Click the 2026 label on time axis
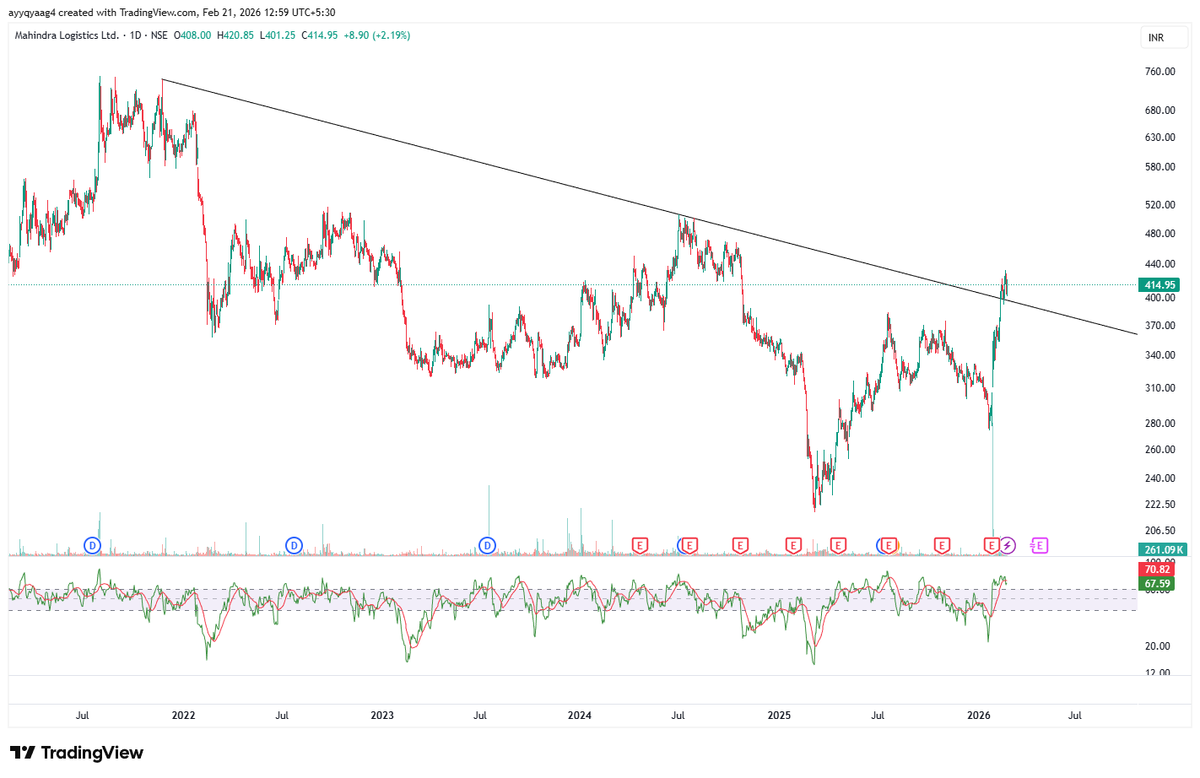 pyautogui.click(x=979, y=716)
